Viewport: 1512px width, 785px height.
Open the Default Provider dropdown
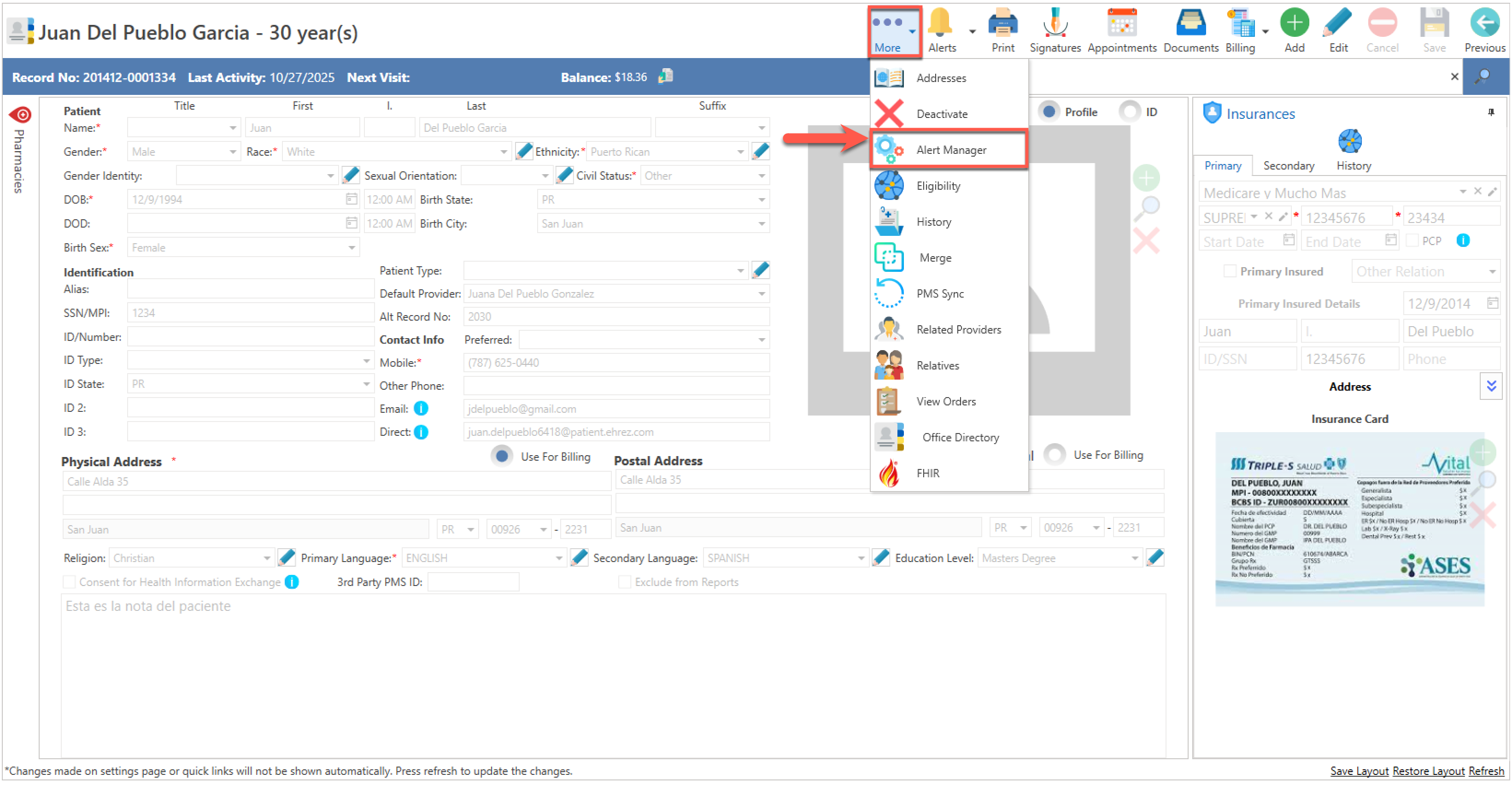click(x=761, y=293)
